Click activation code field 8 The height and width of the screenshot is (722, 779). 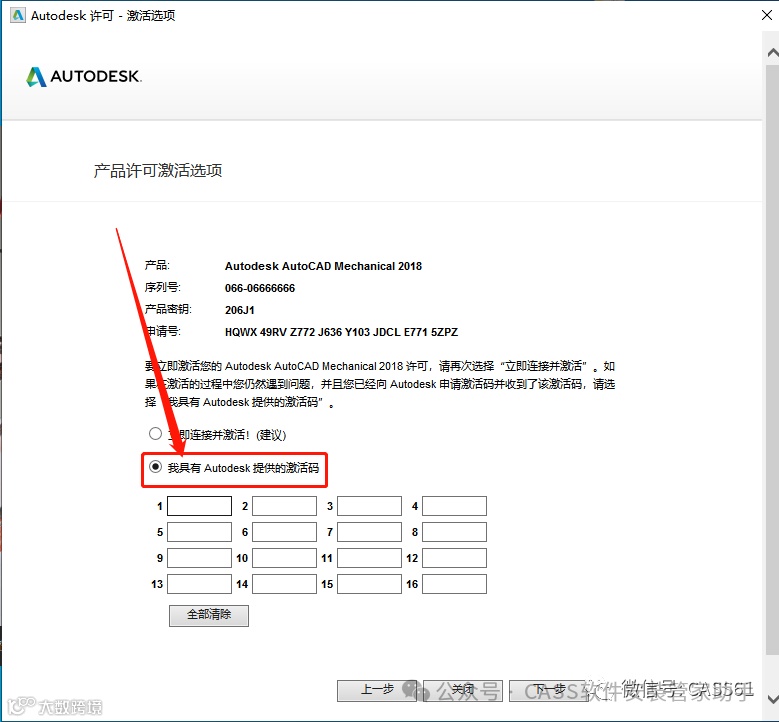click(x=454, y=532)
